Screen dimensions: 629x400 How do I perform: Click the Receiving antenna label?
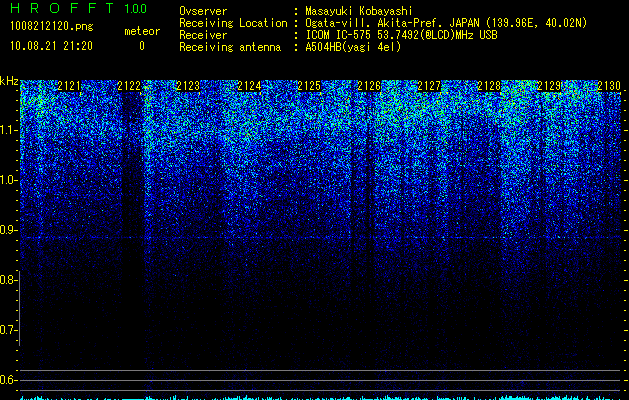pyautogui.click(x=230, y=47)
